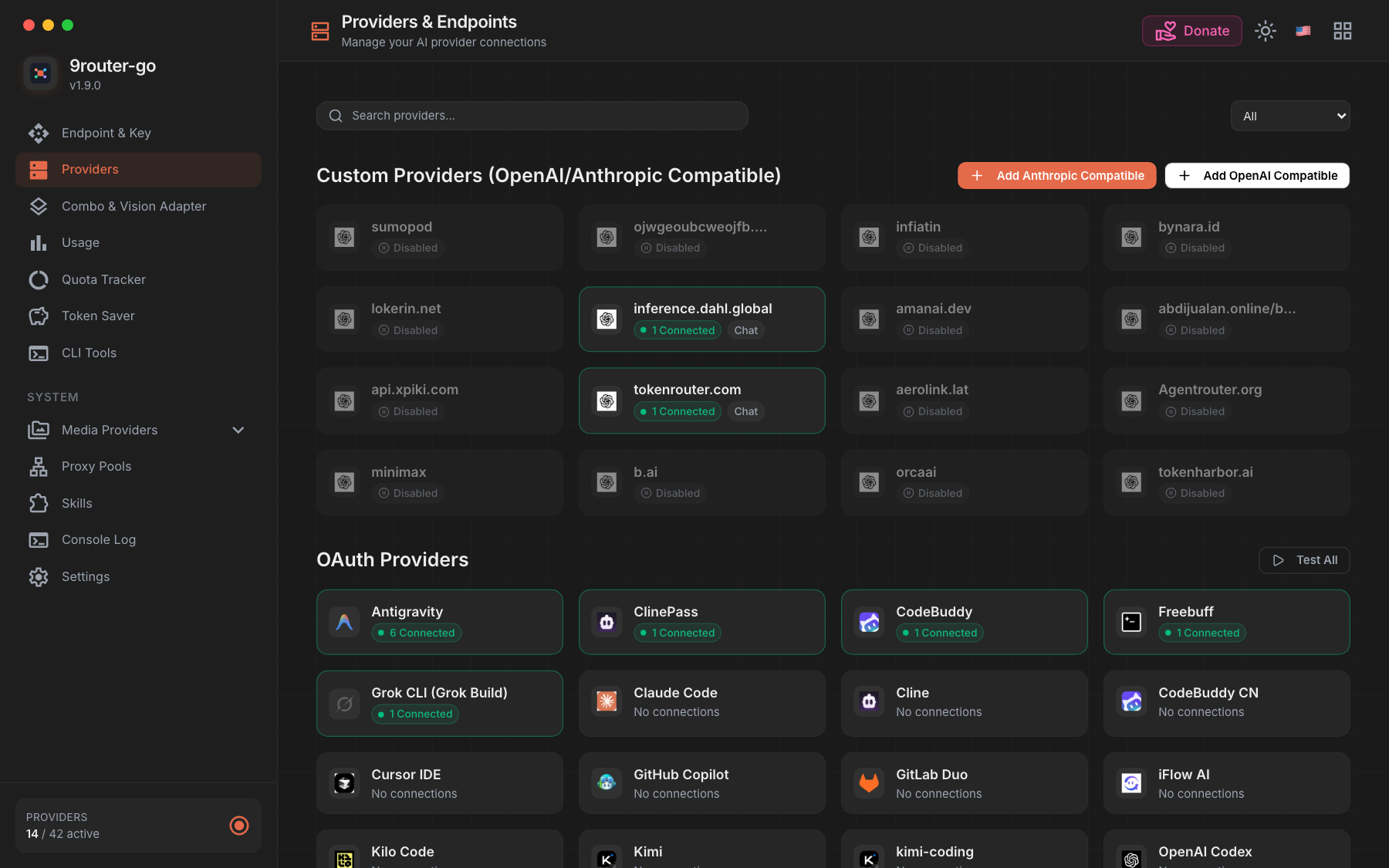Click the Disabled status under minimax
The image size is (1389, 868).
point(408,493)
